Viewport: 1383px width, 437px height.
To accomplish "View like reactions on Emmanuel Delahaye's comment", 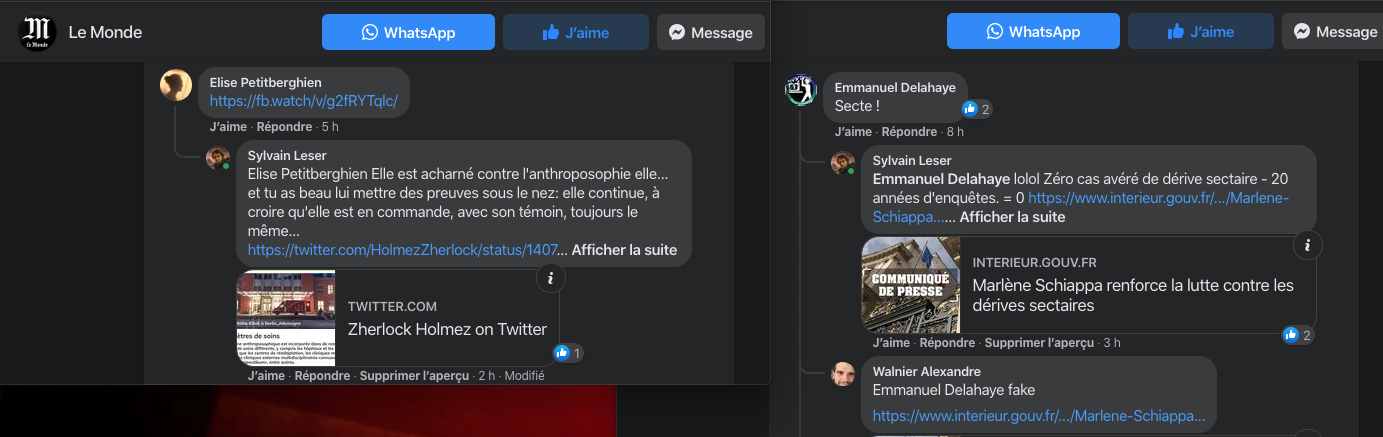I will click(976, 109).
